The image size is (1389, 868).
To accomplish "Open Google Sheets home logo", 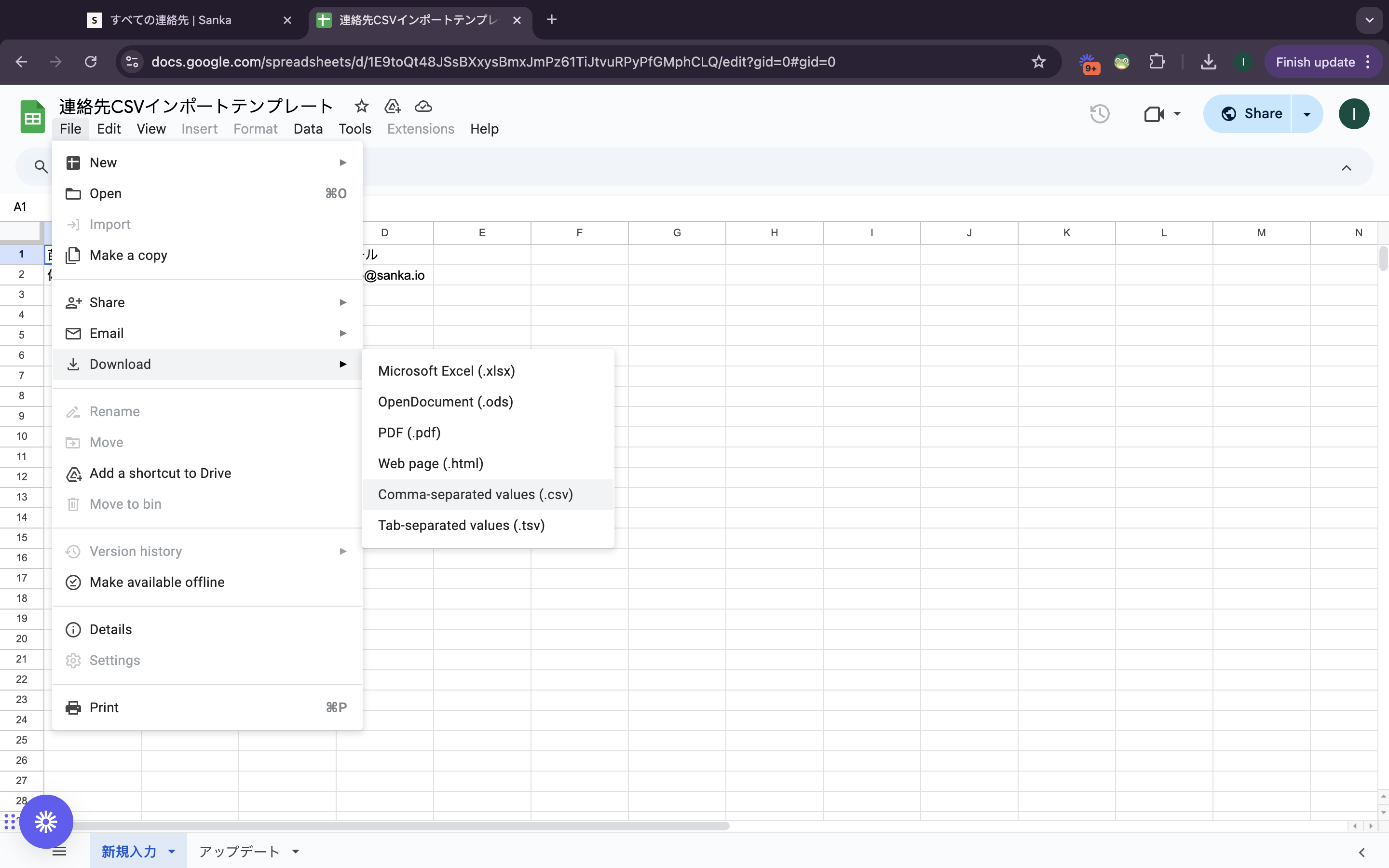I will [32, 117].
